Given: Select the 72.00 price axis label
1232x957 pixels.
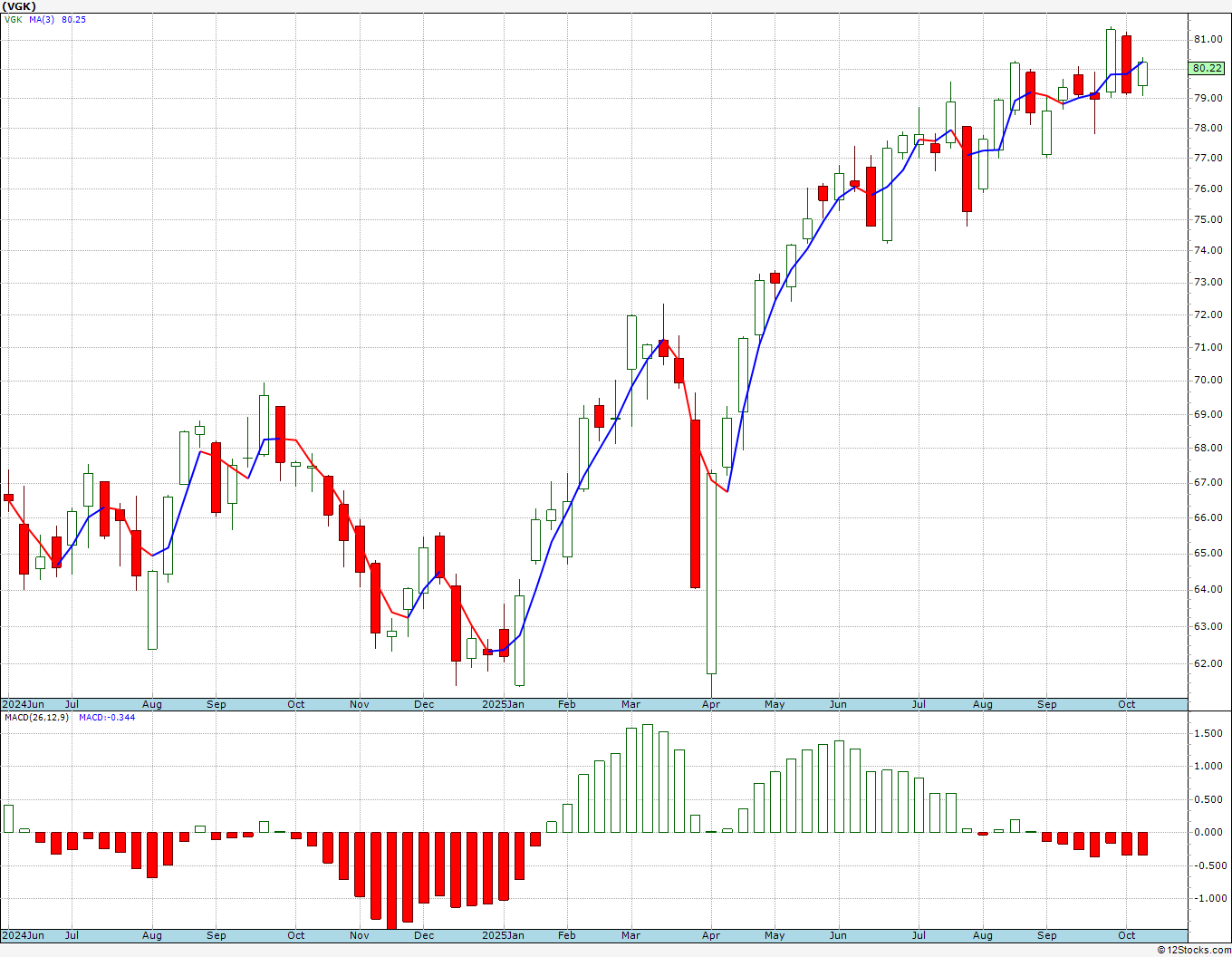Looking at the screenshot, I should coord(1208,314).
